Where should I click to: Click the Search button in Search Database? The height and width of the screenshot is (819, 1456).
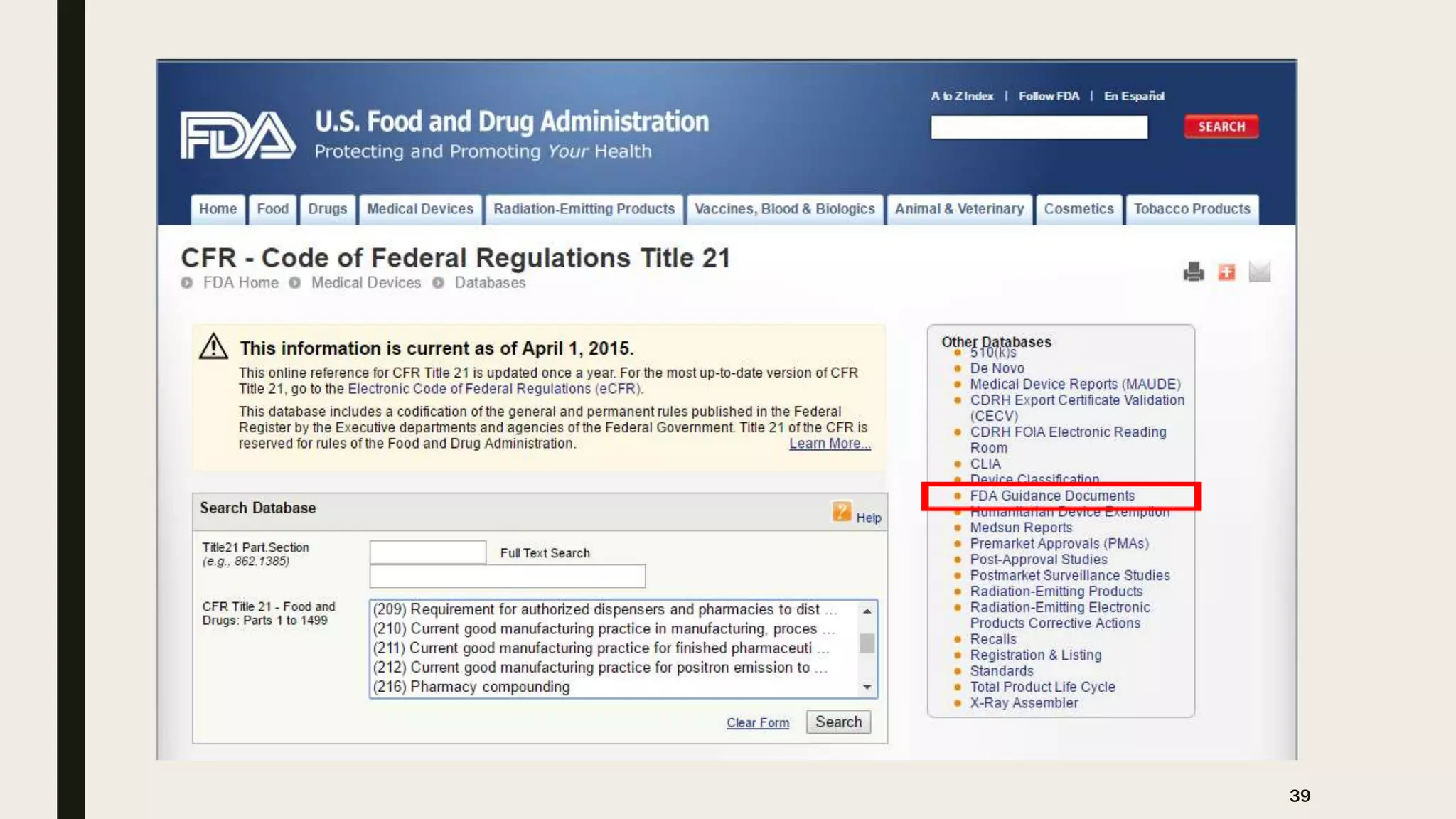click(x=838, y=722)
